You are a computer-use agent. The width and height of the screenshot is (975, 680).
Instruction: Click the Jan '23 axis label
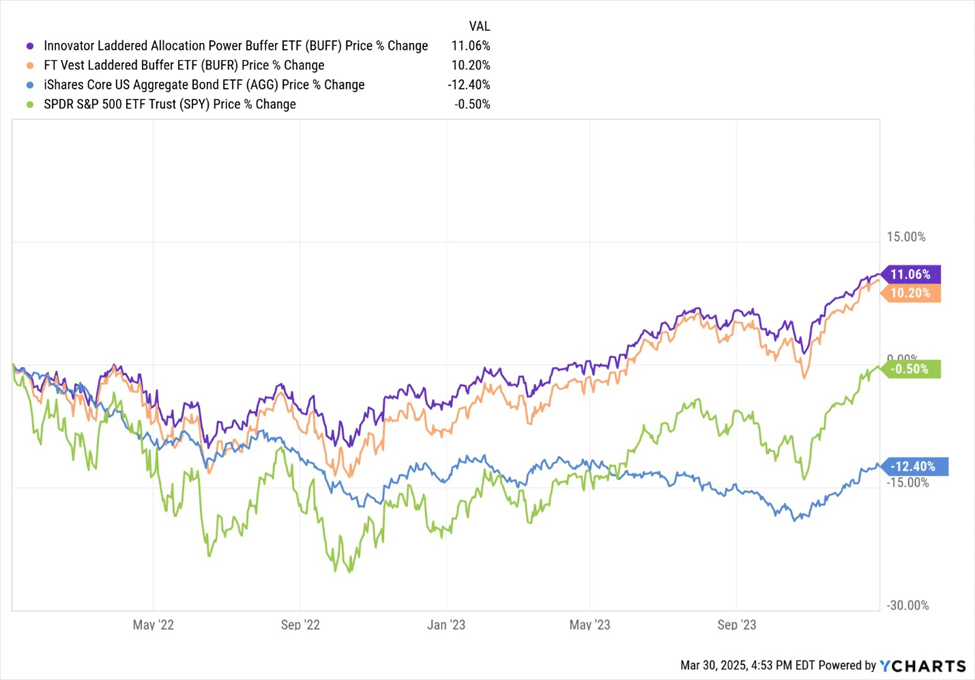point(446,625)
